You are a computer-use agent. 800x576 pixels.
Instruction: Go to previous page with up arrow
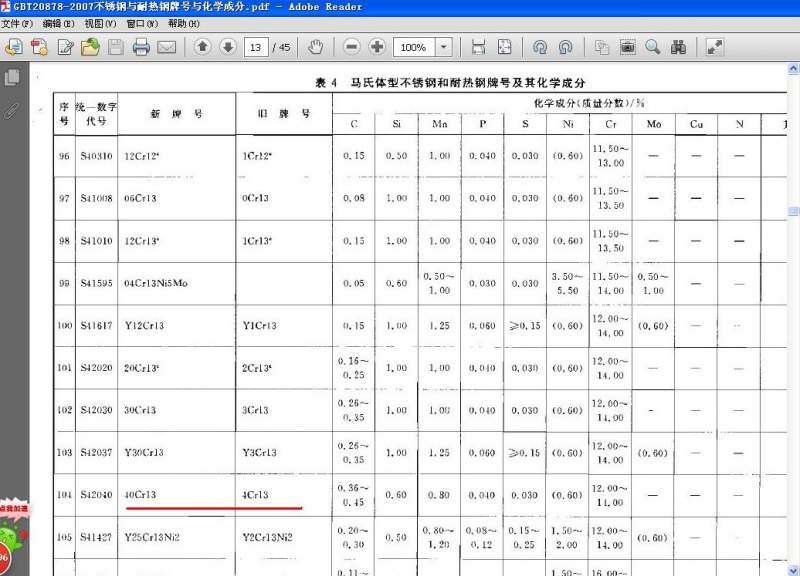coord(203,47)
